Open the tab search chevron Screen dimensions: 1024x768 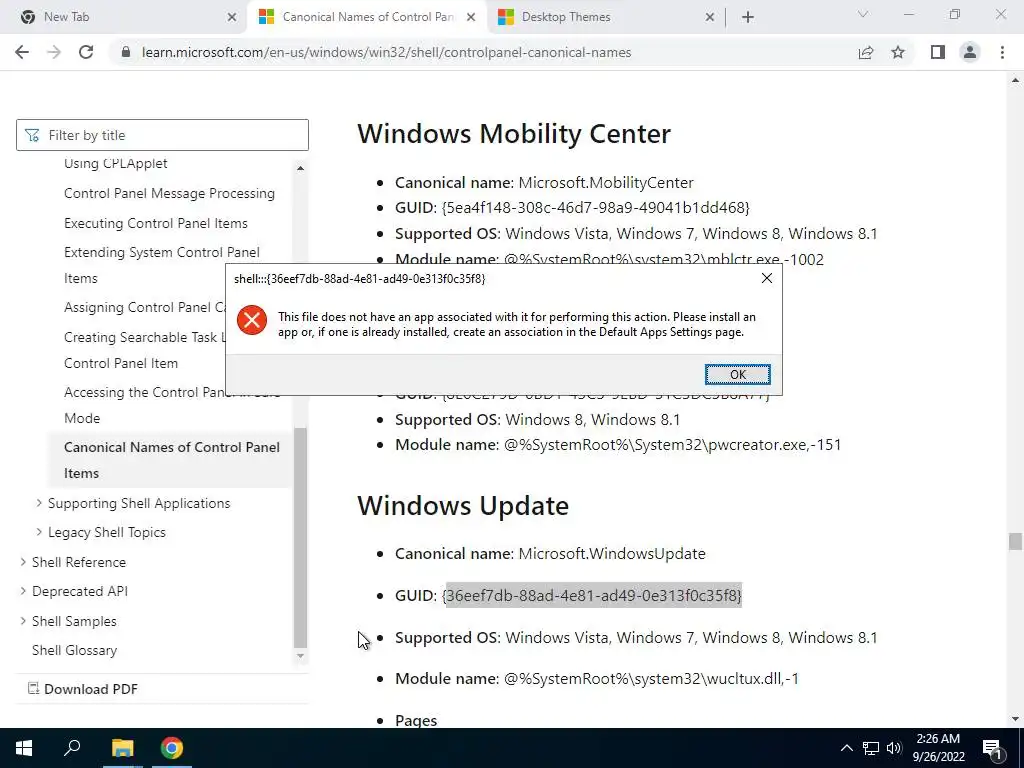click(863, 14)
